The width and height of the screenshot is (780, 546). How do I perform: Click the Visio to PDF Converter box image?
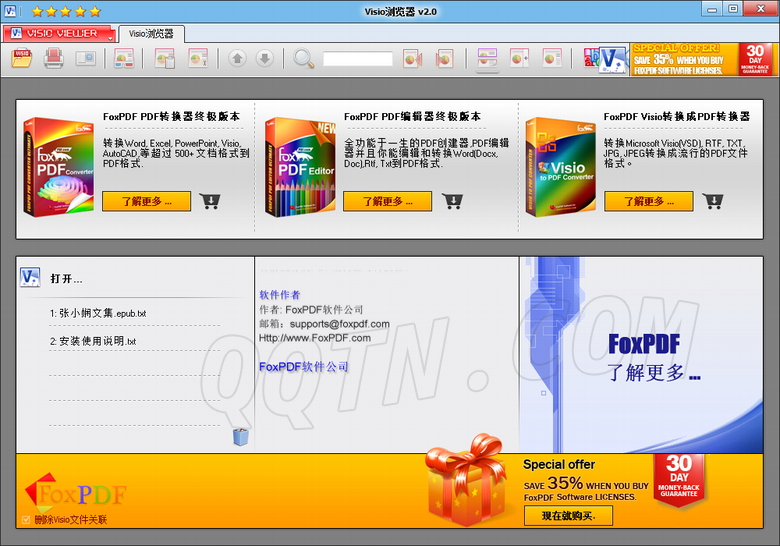point(561,167)
